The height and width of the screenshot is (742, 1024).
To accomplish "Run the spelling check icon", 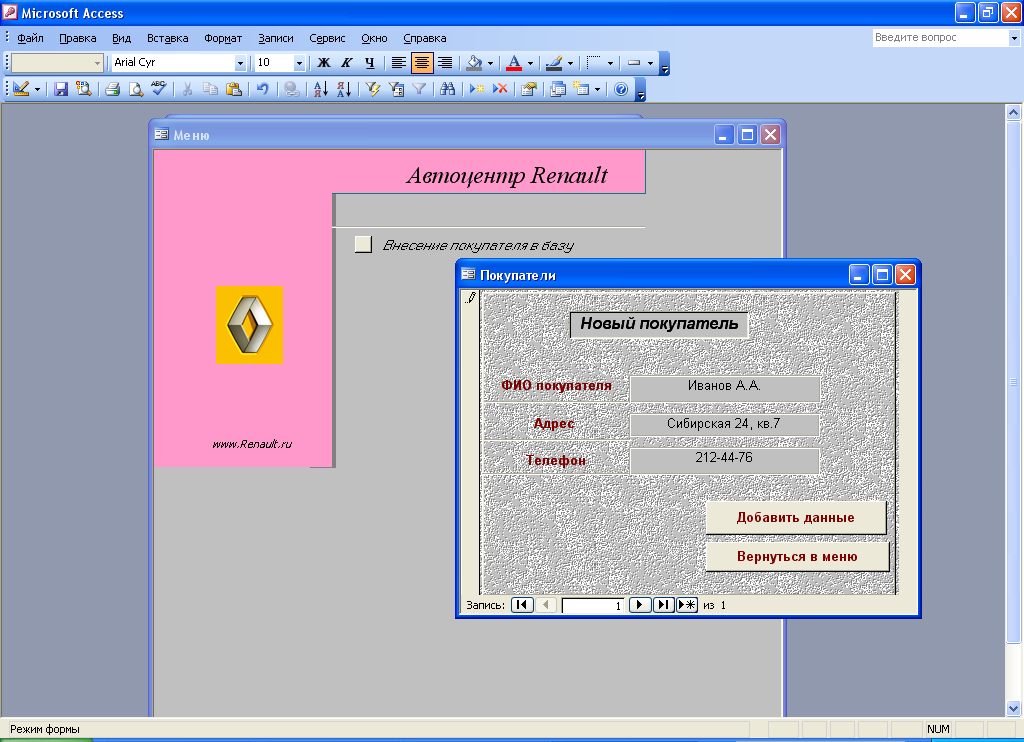I will tap(159, 88).
